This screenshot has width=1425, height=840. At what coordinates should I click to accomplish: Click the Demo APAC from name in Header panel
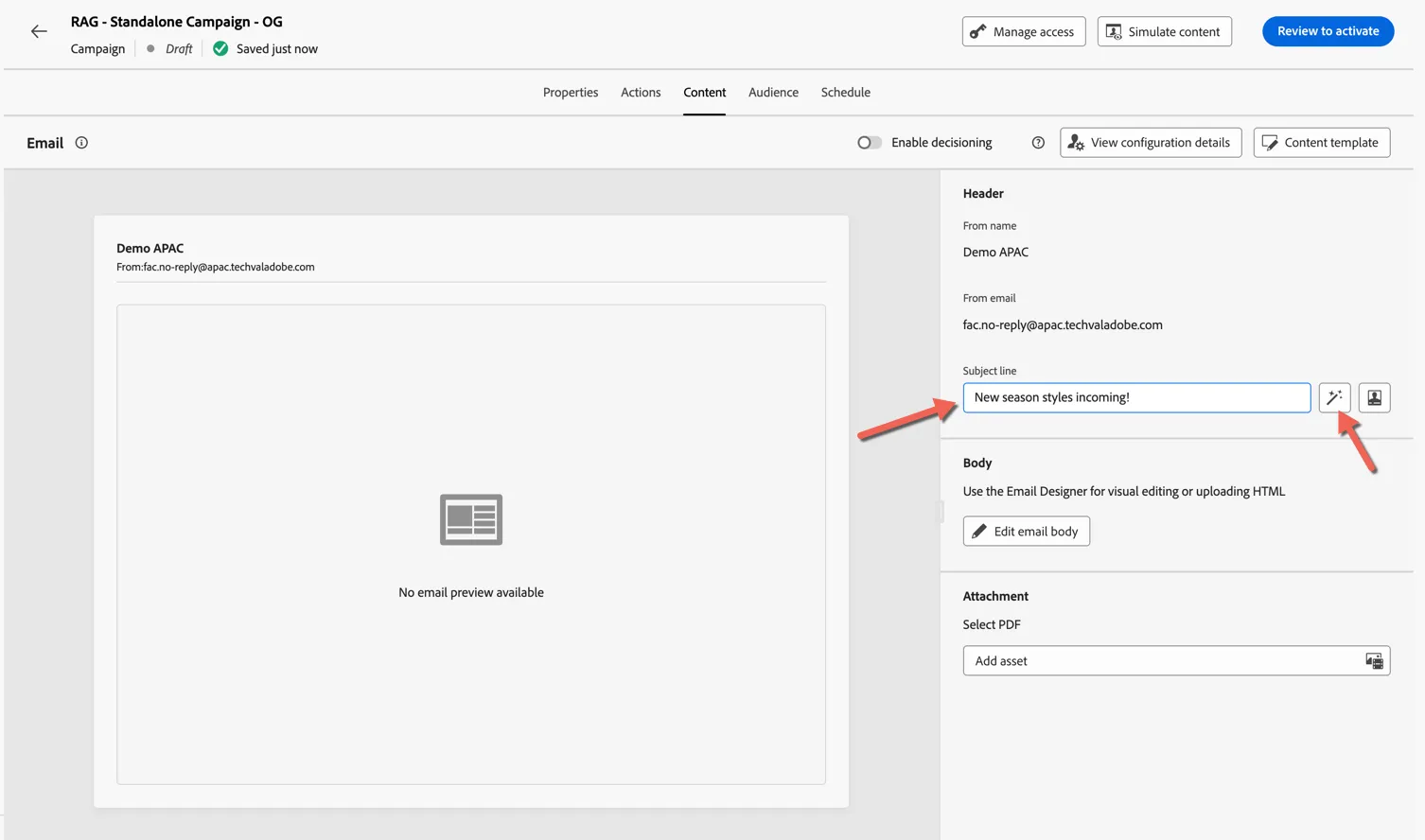(x=995, y=252)
